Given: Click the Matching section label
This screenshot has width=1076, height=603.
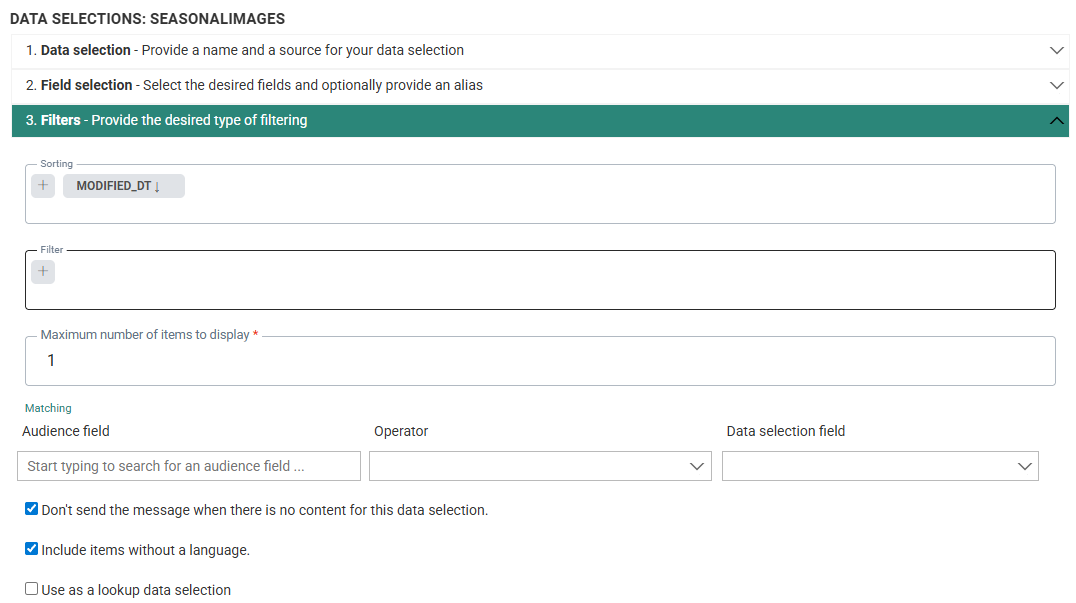Looking at the screenshot, I should (48, 408).
